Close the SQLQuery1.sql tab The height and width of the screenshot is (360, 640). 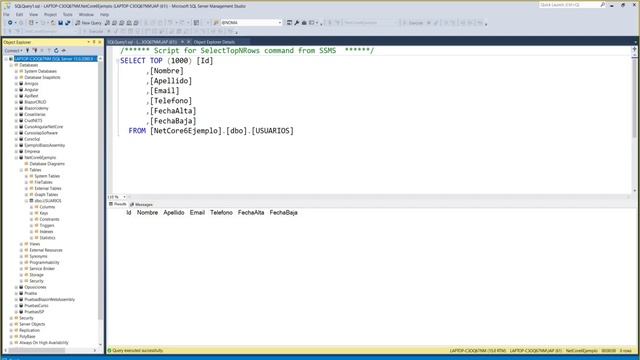188,42
